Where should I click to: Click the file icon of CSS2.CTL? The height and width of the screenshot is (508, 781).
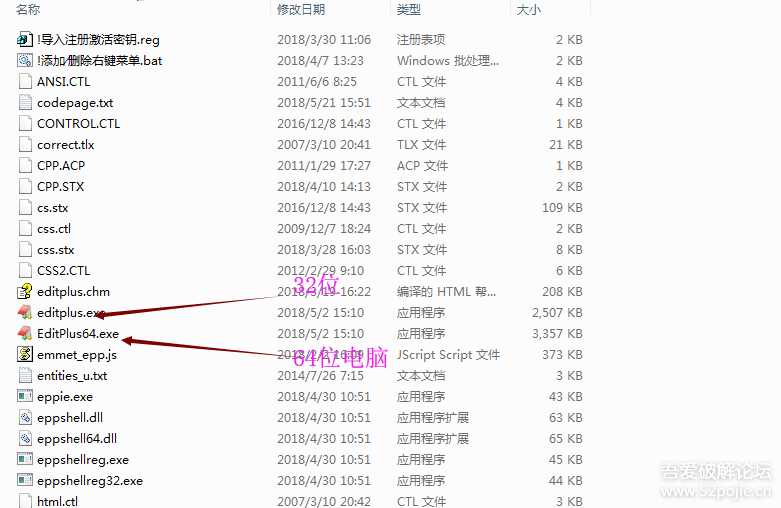pos(25,270)
